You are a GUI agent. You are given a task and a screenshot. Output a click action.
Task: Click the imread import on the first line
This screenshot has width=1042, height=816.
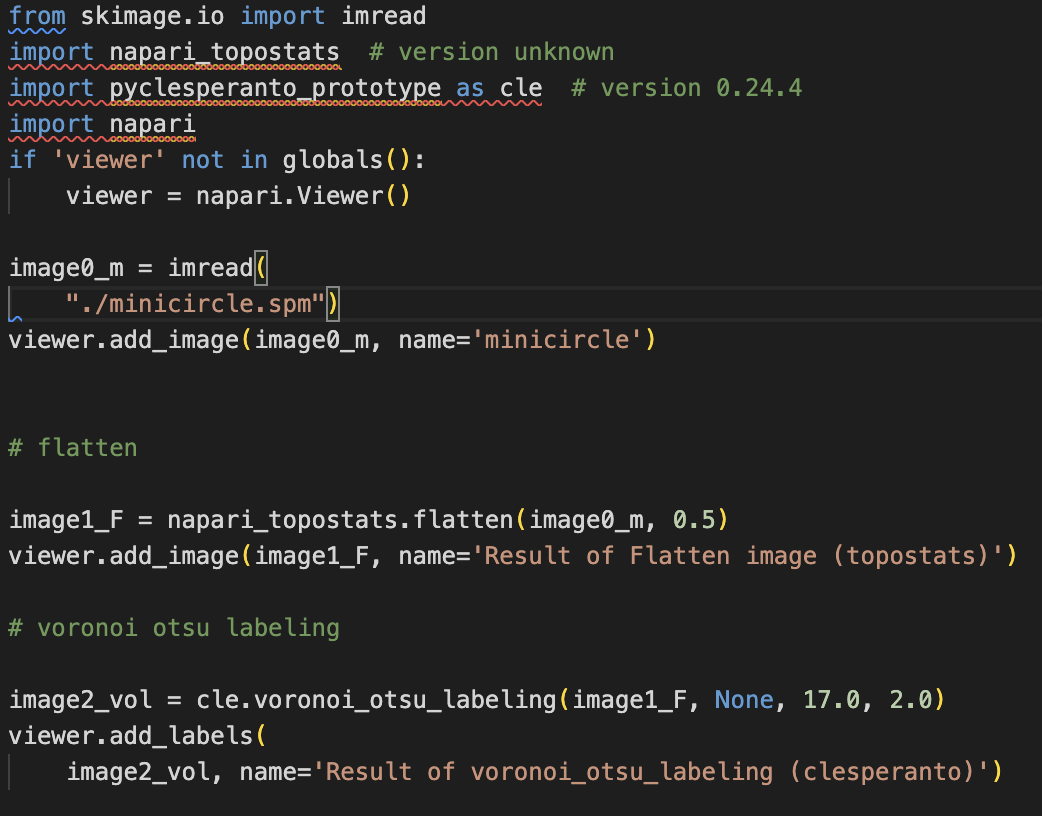(384, 16)
